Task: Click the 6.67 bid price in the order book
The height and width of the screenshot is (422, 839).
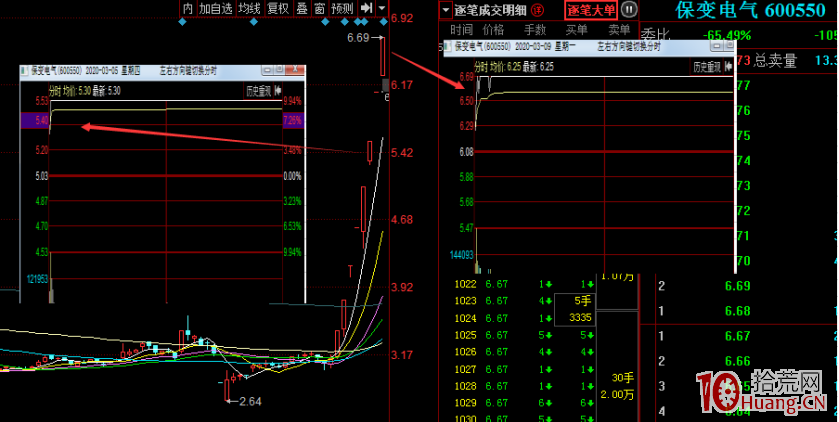Action: (x=738, y=336)
